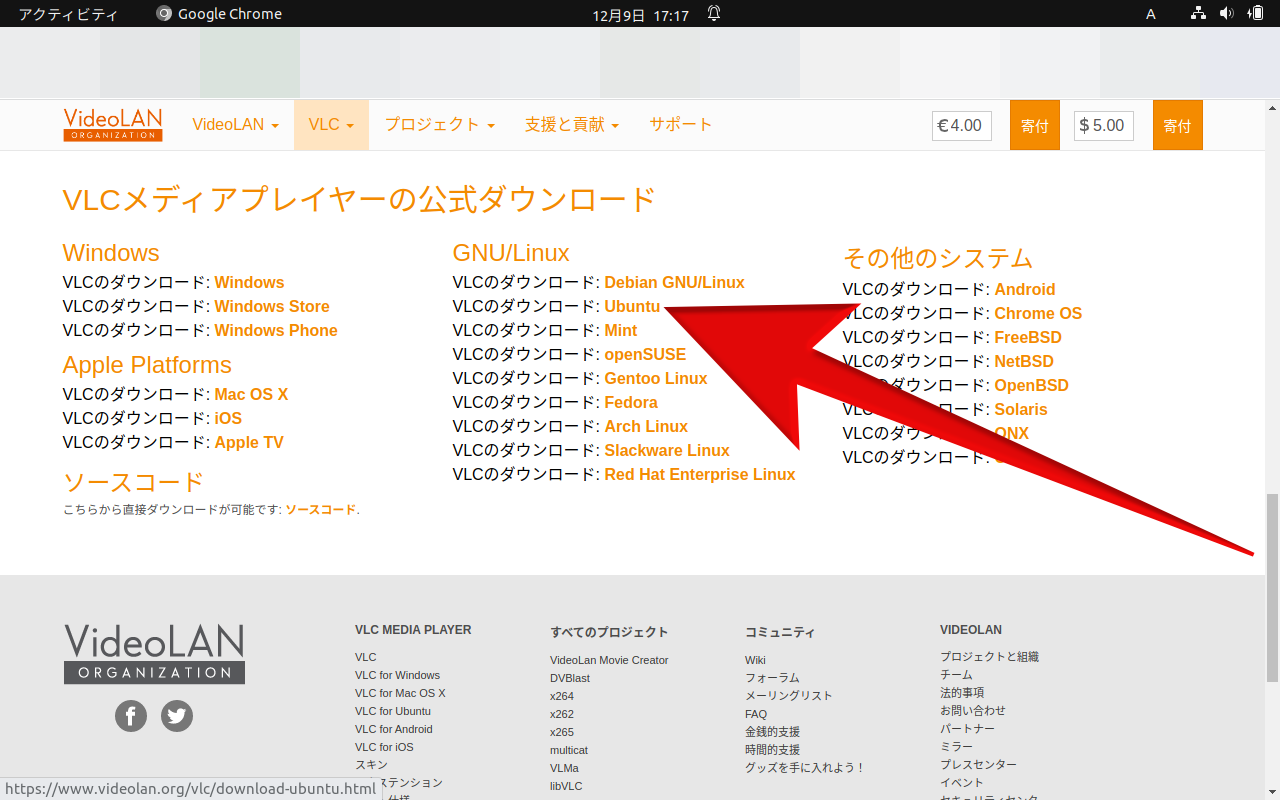Select サポート in the navigation bar
Screen dimensions: 1280x800
coord(681,124)
